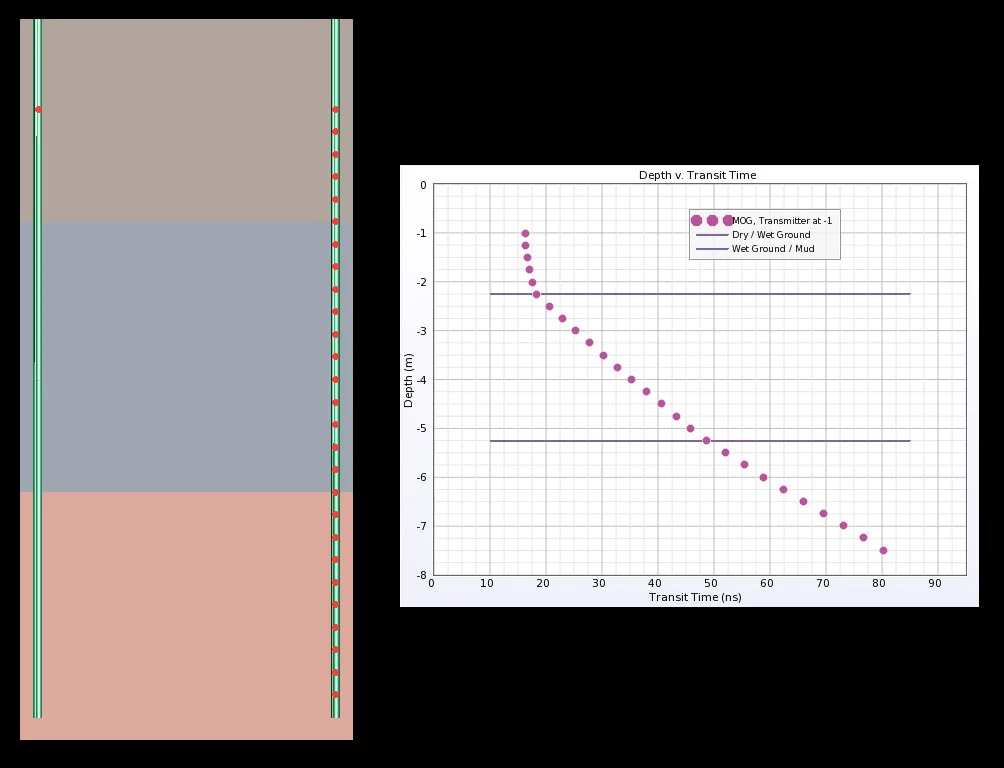Click the line swatch beside 'Wet Ground / Mud'
The height and width of the screenshot is (768, 1004).
click(x=711, y=249)
